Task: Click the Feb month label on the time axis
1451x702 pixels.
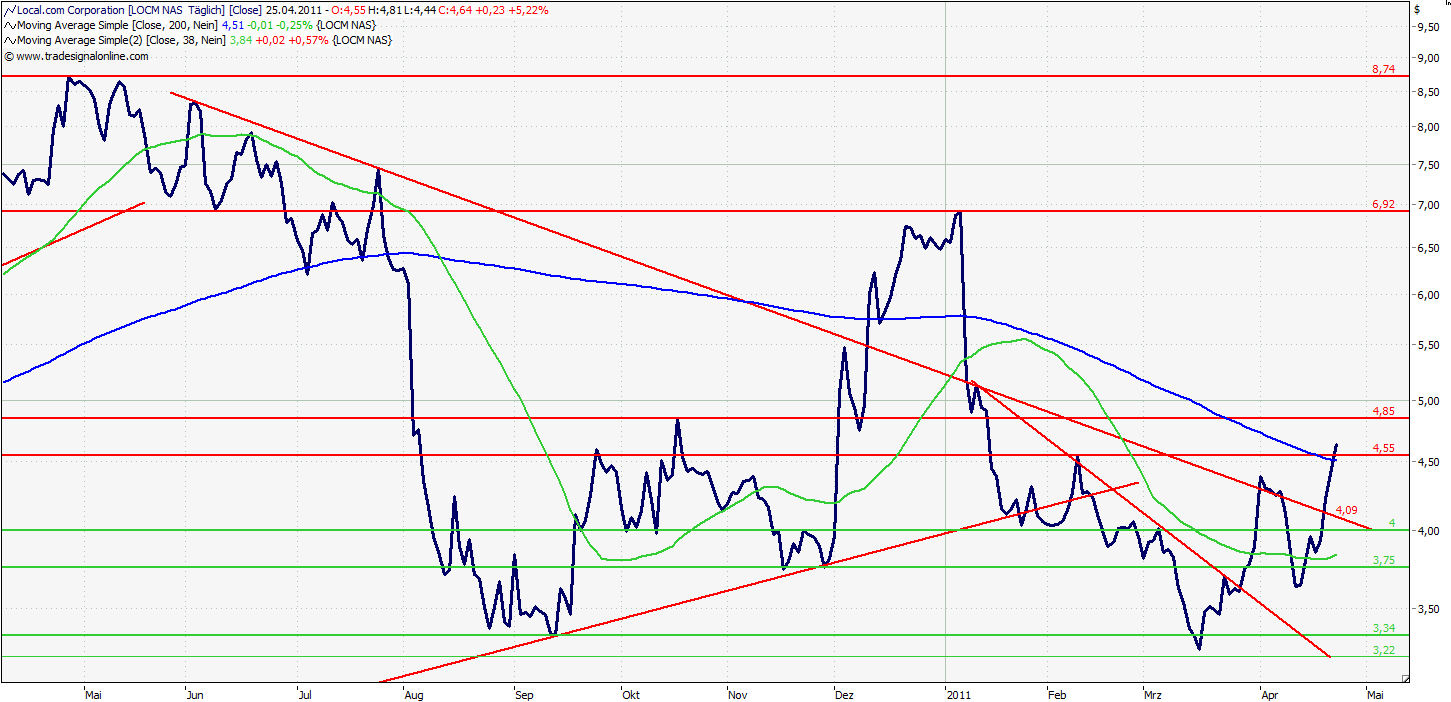Action: (x=1059, y=694)
